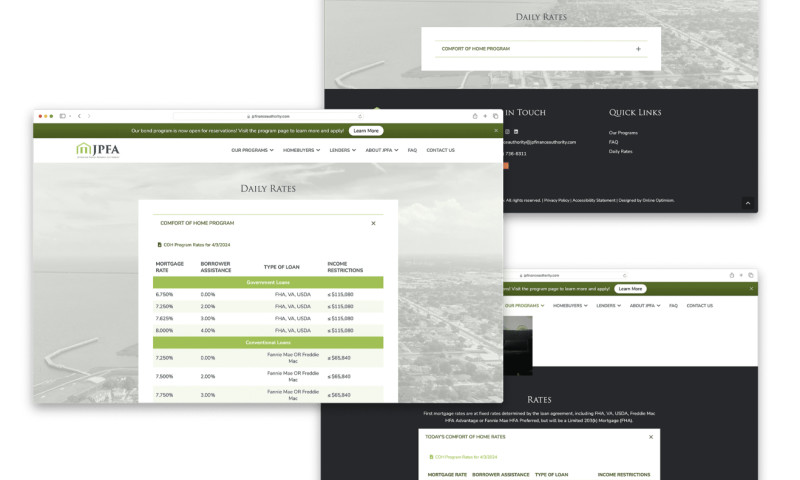
Task: Reload page icon in front browser address bar
Action: 360,116
